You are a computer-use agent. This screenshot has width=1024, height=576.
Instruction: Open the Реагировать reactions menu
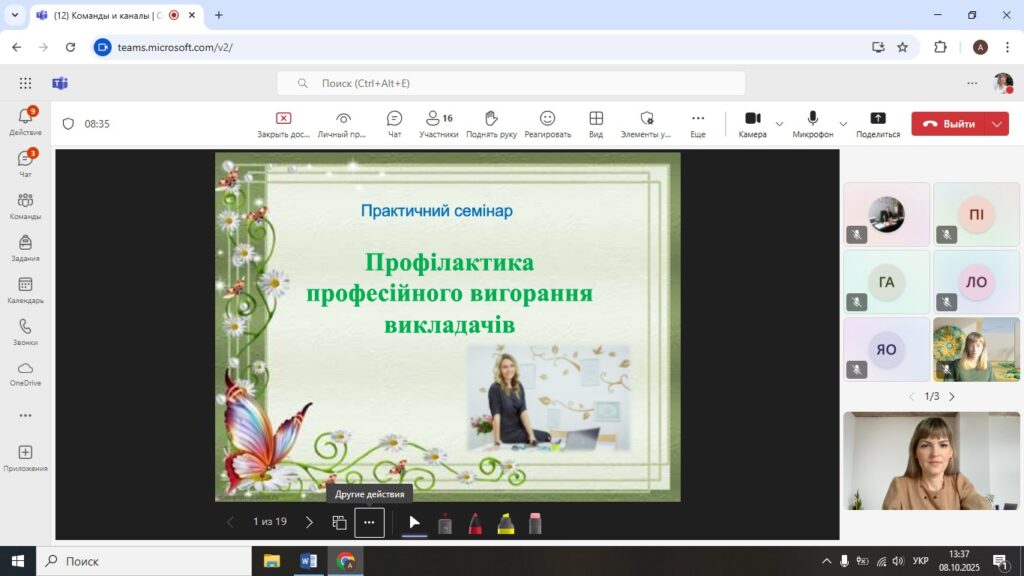[547, 123]
